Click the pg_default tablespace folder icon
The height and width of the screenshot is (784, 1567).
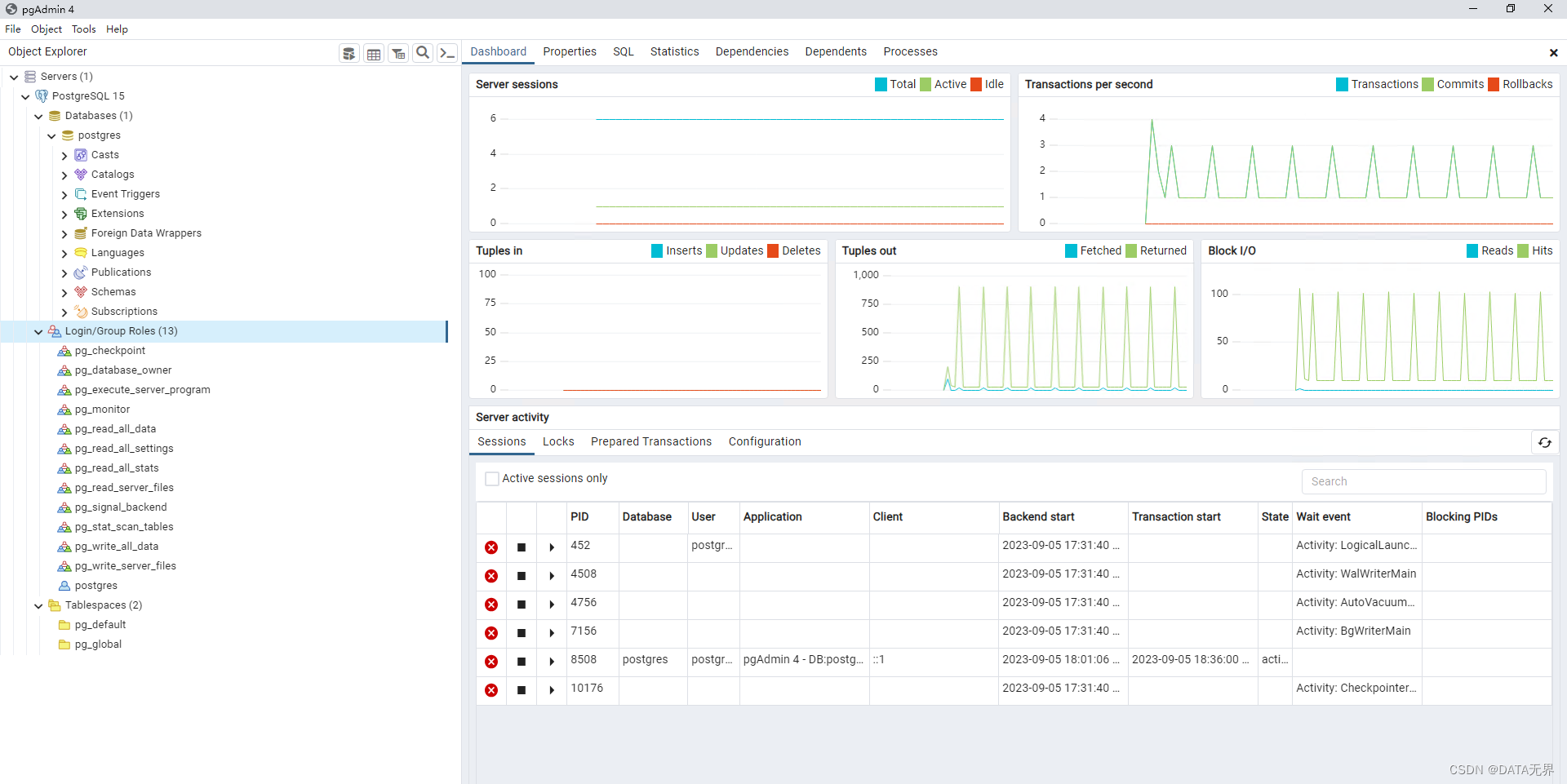(64, 625)
